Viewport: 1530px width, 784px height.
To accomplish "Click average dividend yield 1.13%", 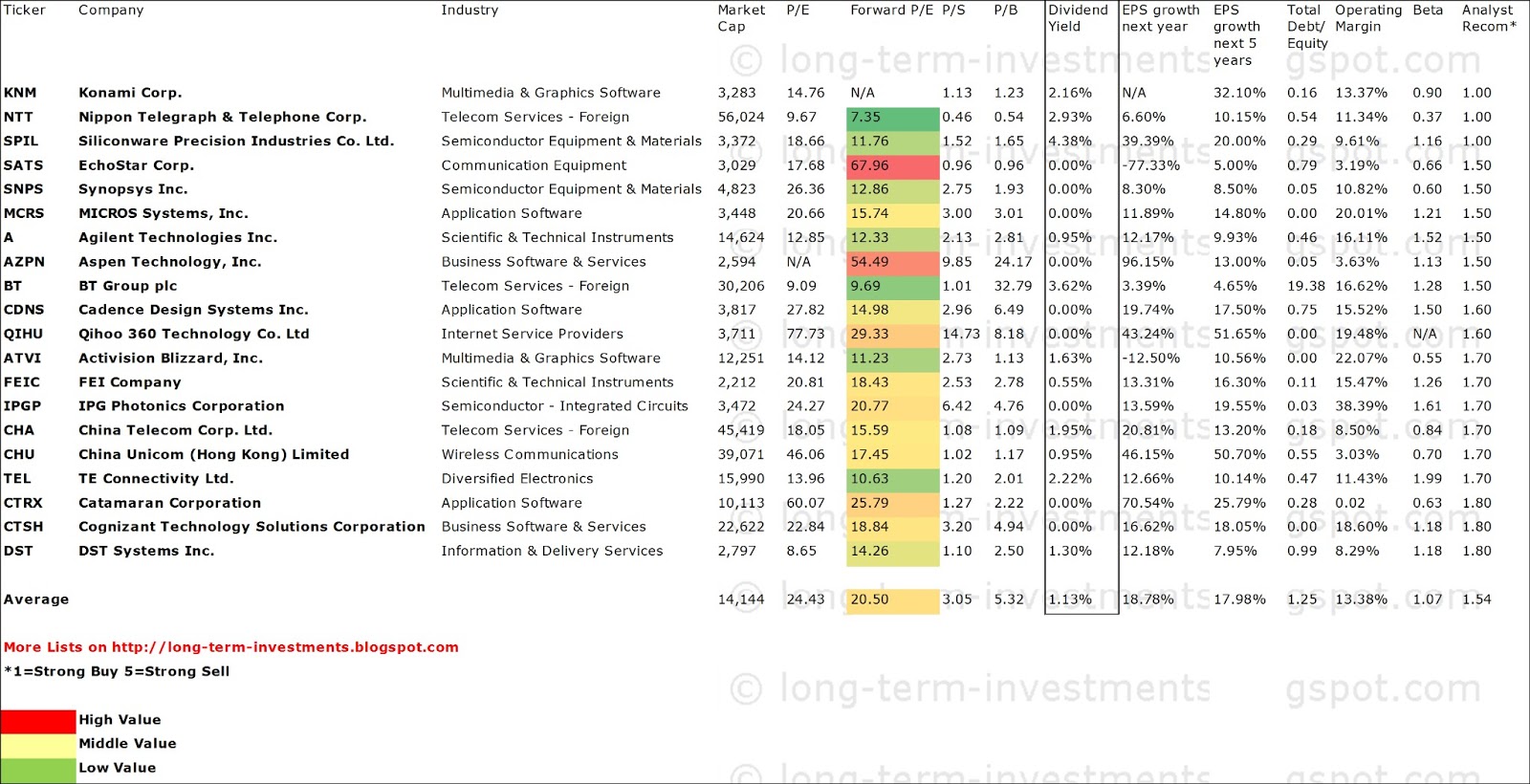I will click(x=1070, y=599).
